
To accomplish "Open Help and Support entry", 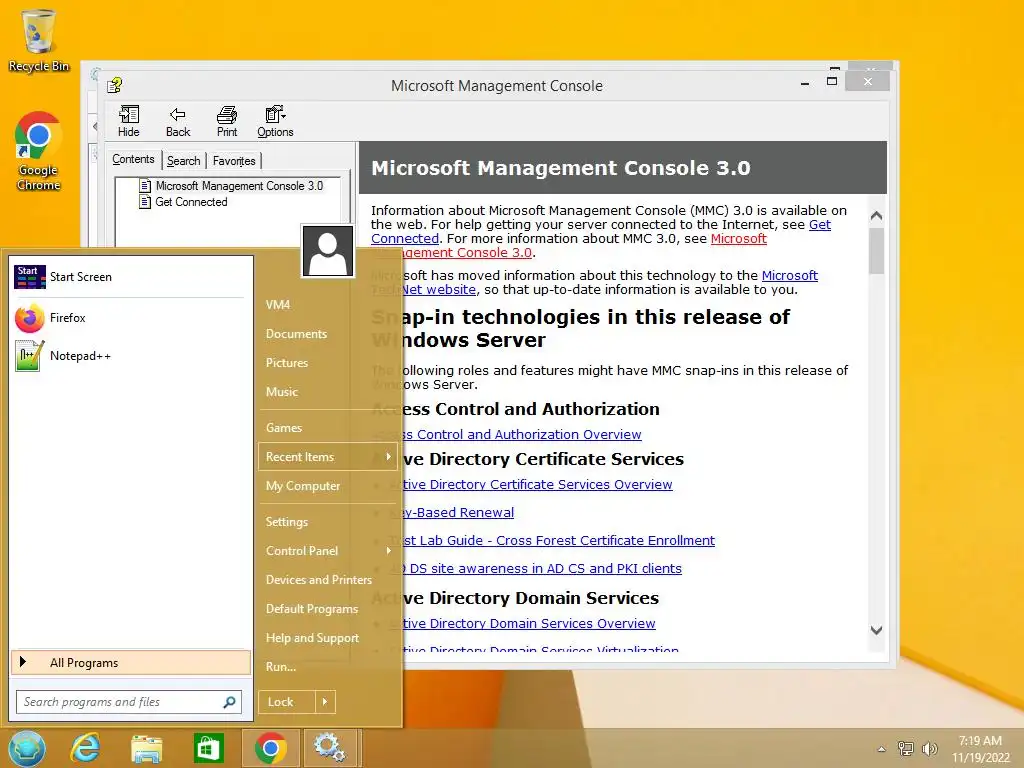I will pos(312,638).
